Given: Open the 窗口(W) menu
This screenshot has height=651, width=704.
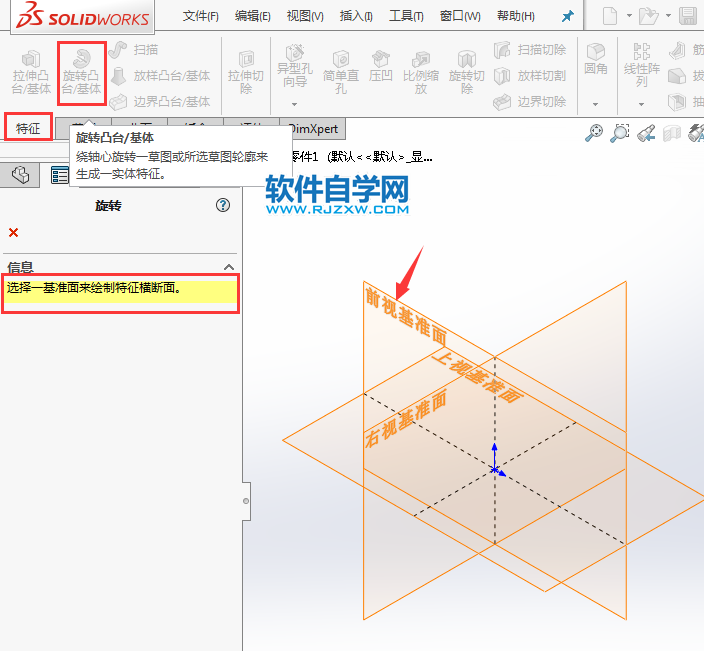Looking at the screenshot, I should (x=460, y=16).
